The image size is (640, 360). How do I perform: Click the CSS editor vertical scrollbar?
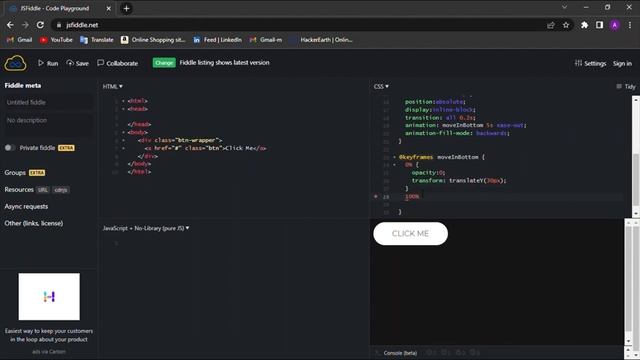(636, 156)
